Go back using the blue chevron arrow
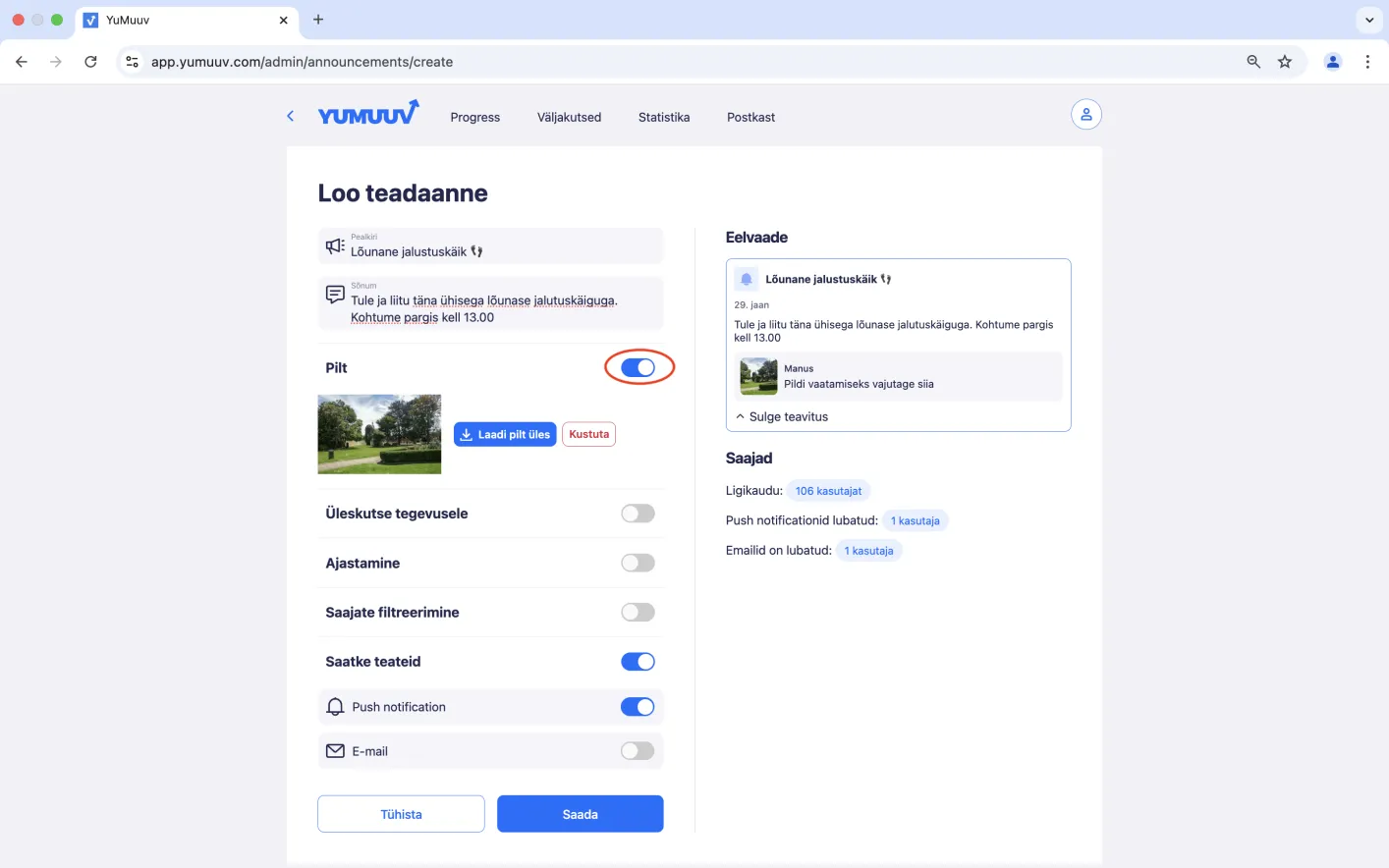1389x868 pixels. [291, 116]
